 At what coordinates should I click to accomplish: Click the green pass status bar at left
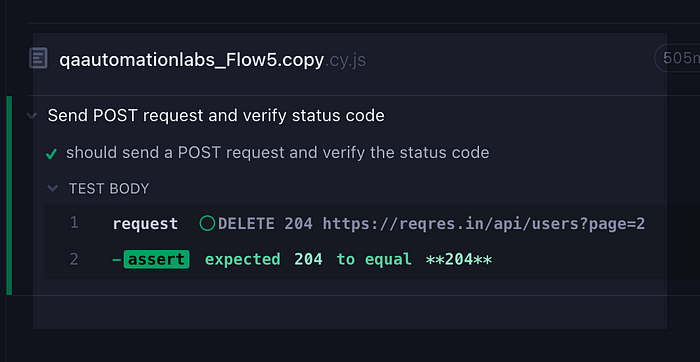[9, 195]
